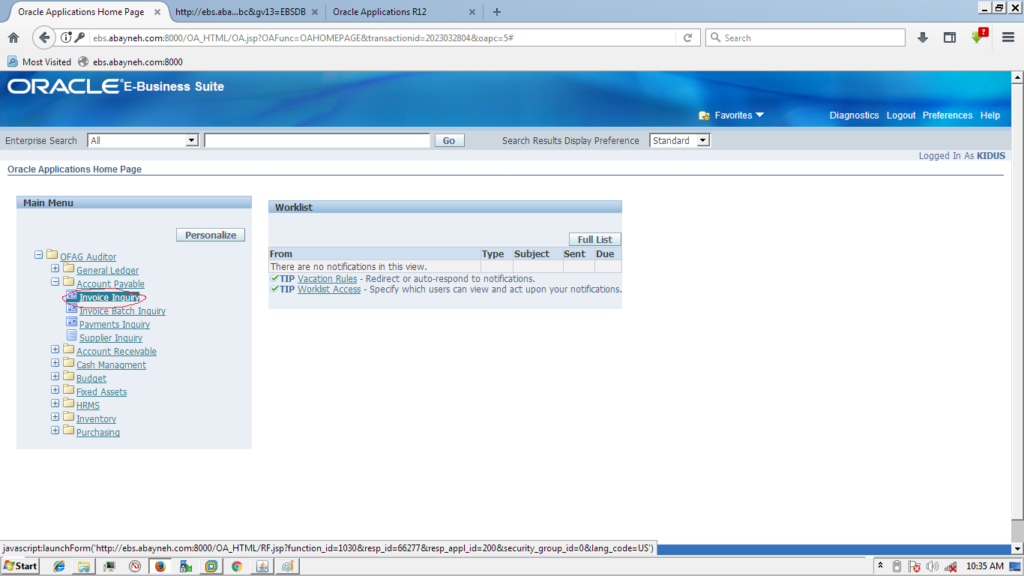1024x576 pixels.
Task: Switch to the ebs.aba EBSDB tab
Action: (246, 12)
